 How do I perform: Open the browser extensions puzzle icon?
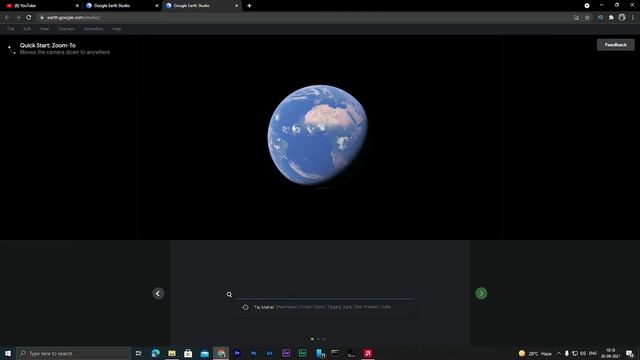[611, 18]
